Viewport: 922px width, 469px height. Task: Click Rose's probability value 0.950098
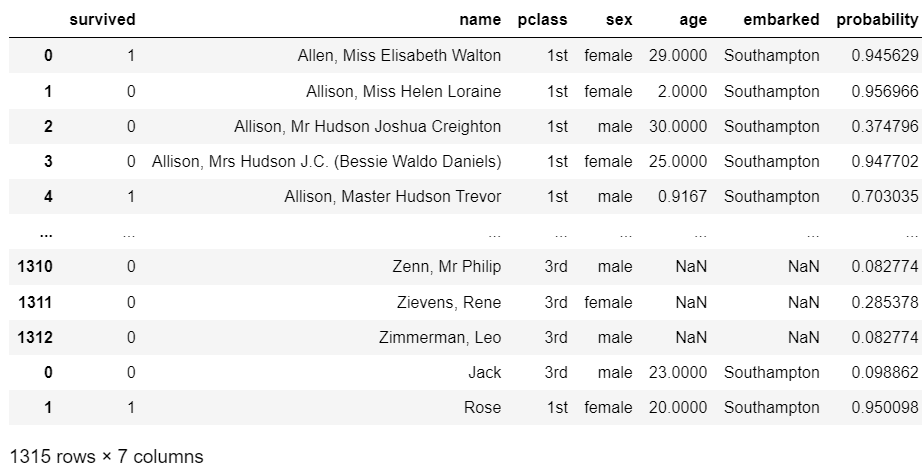click(885, 407)
